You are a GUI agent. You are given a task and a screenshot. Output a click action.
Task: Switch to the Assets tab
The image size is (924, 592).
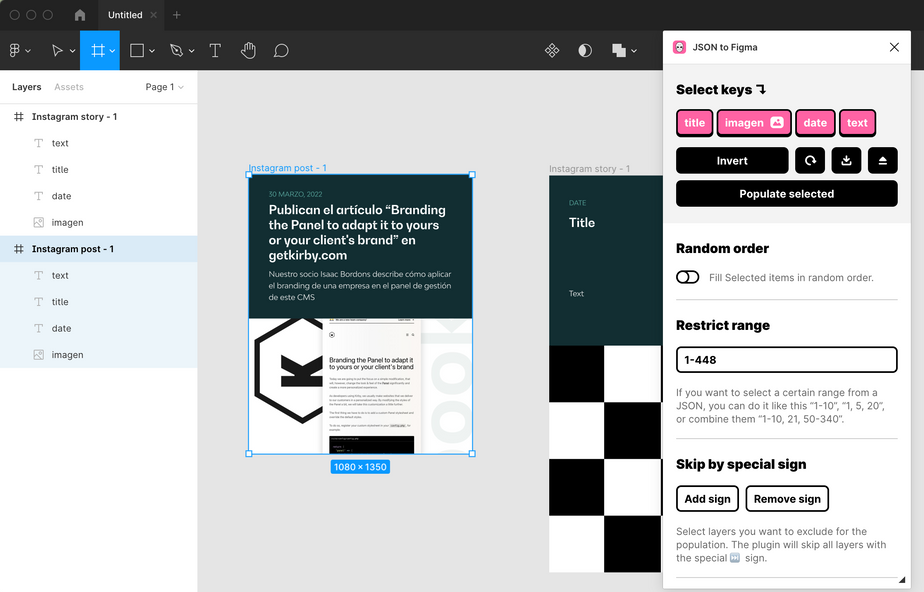[69, 87]
